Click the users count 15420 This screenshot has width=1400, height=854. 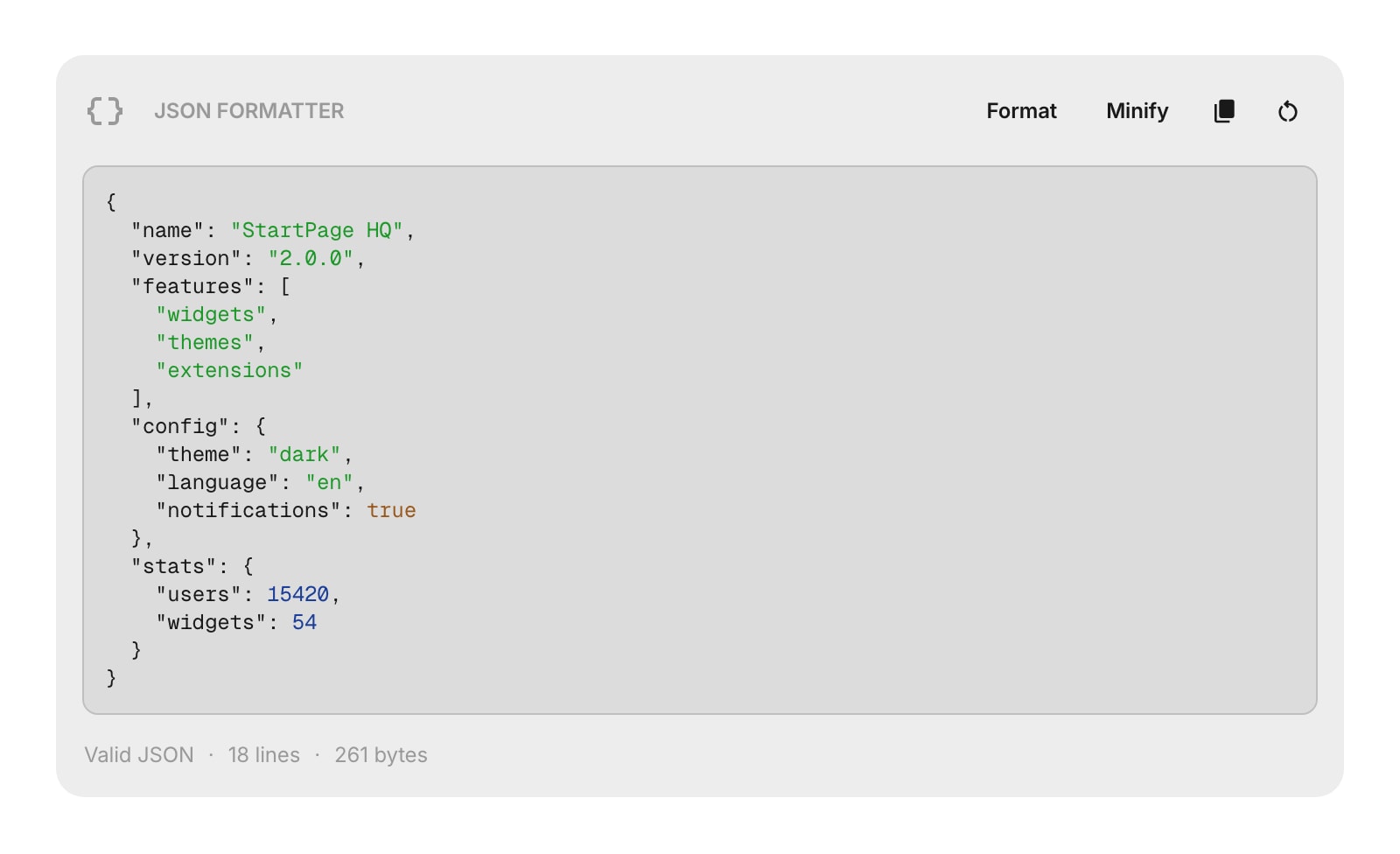[297, 594]
